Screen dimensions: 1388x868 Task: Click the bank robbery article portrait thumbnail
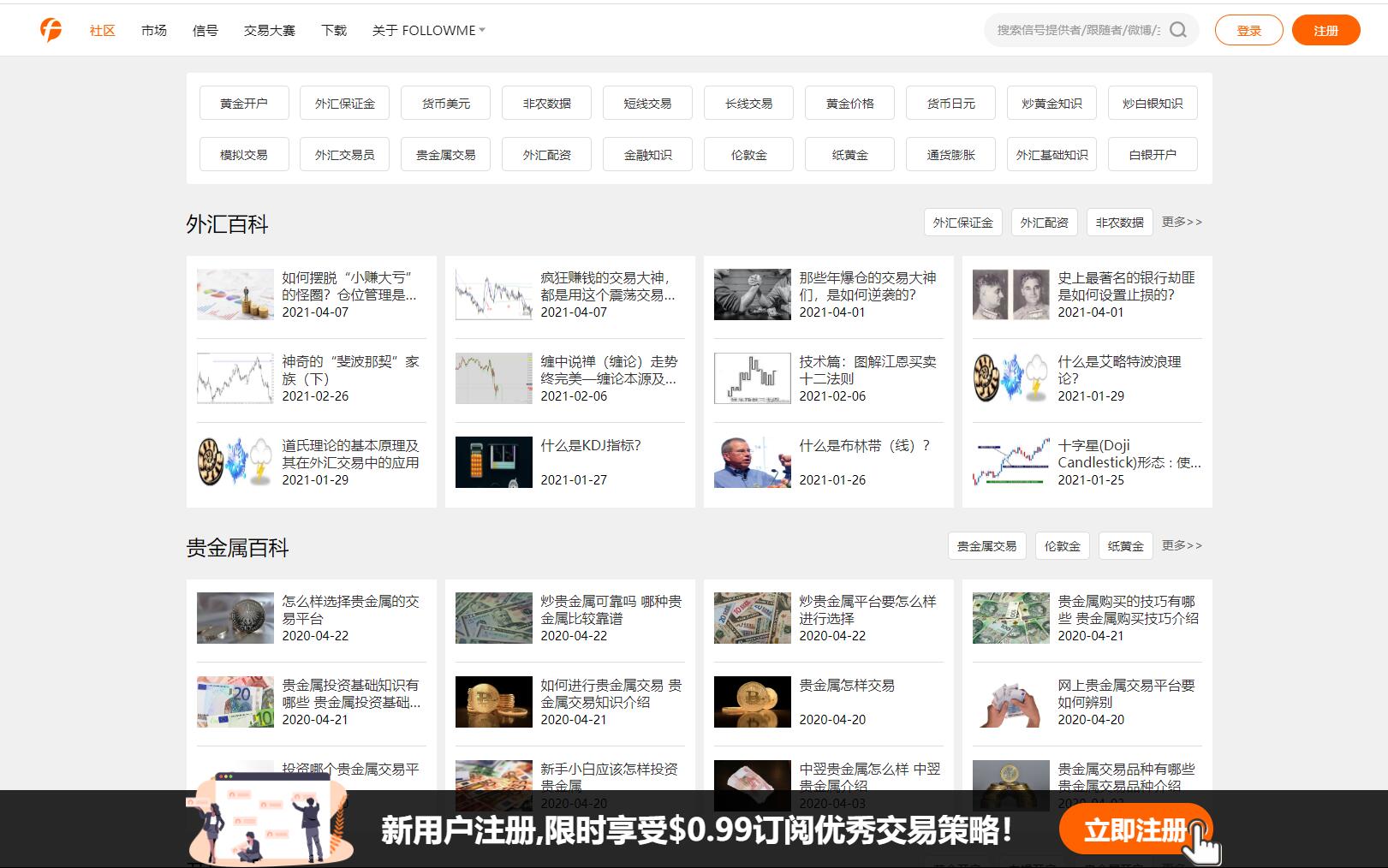click(x=1010, y=294)
